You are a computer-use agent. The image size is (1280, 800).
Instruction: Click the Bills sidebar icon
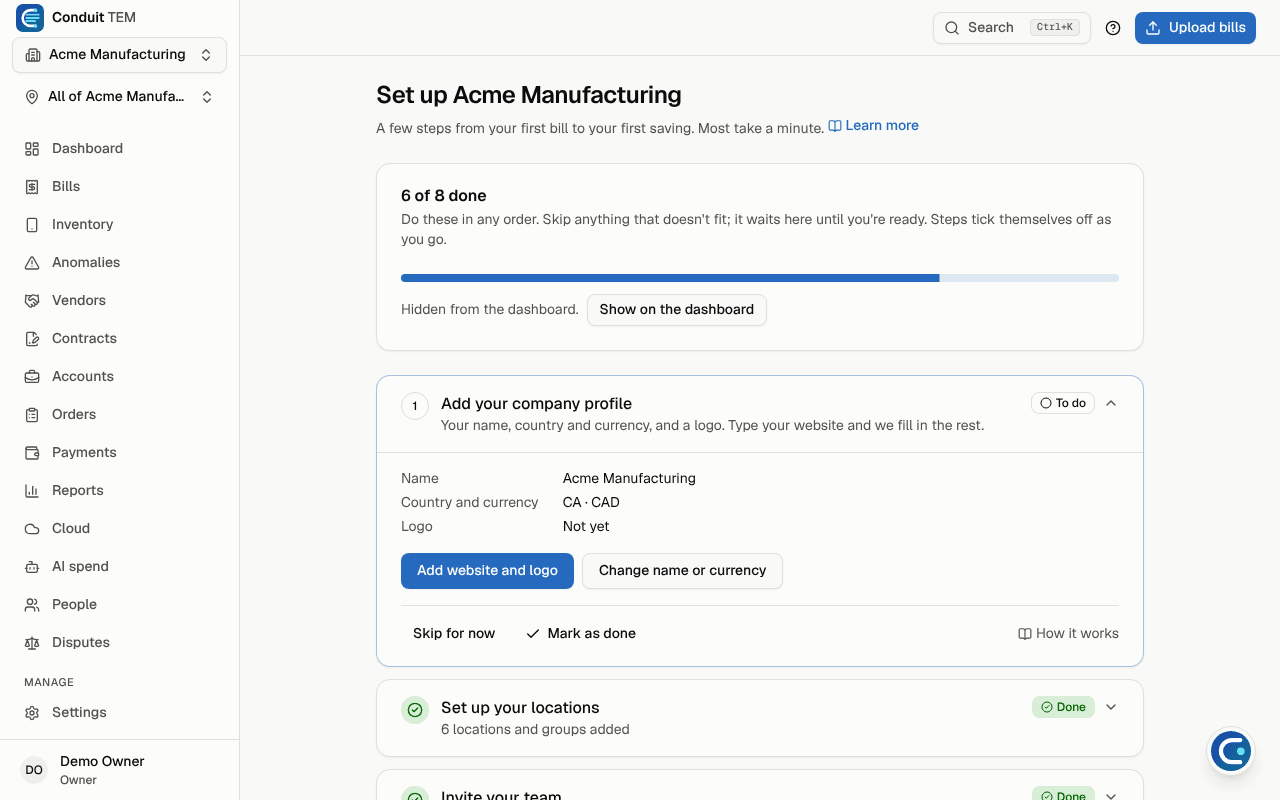coord(32,186)
